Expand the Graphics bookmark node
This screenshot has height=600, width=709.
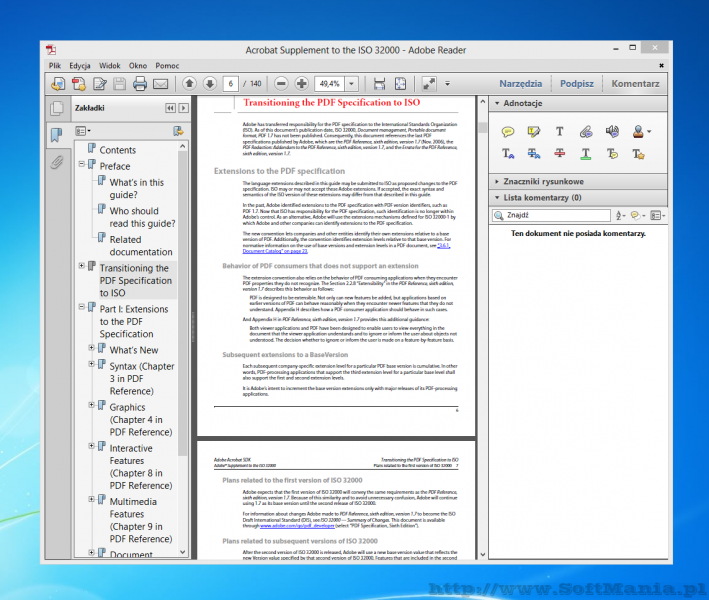coord(92,405)
